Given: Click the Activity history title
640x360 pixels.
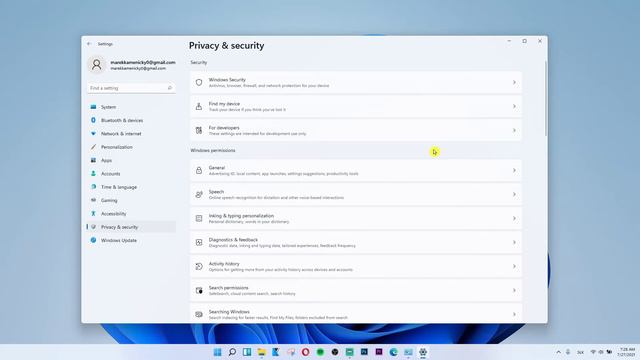Looking at the screenshot, I should pos(224,264).
